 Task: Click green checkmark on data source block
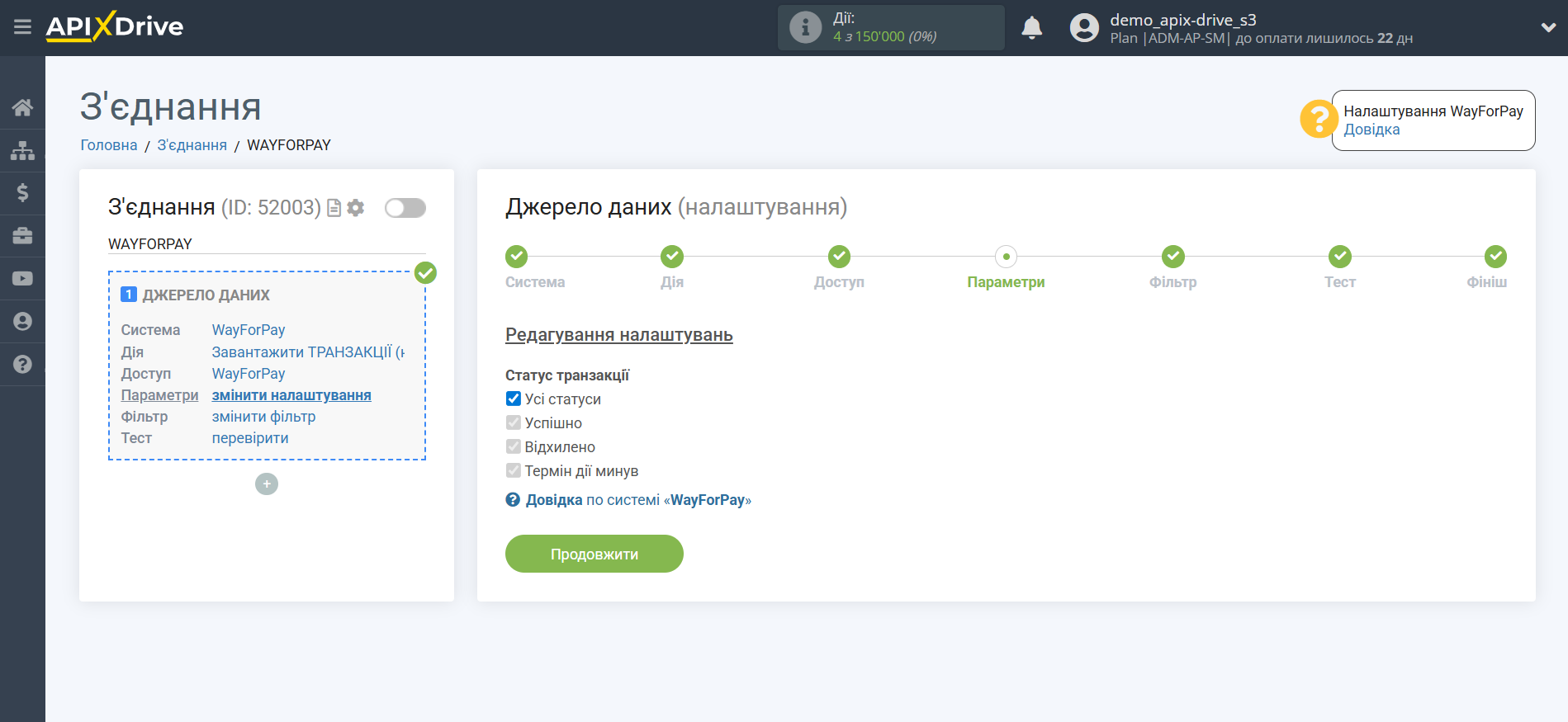[x=425, y=273]
